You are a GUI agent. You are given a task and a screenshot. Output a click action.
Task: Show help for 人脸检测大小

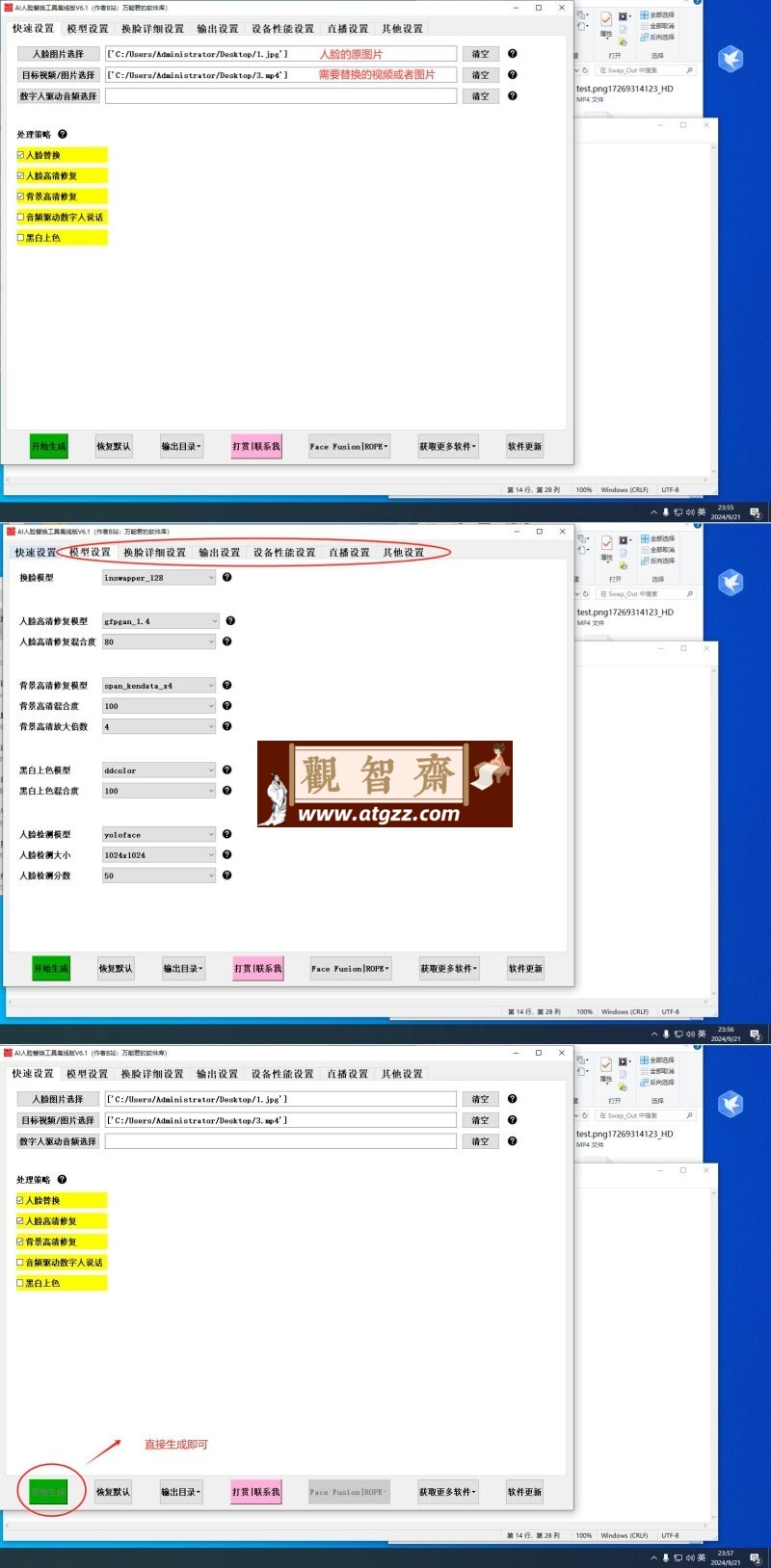pyautogui.click(x=227, y=854)
